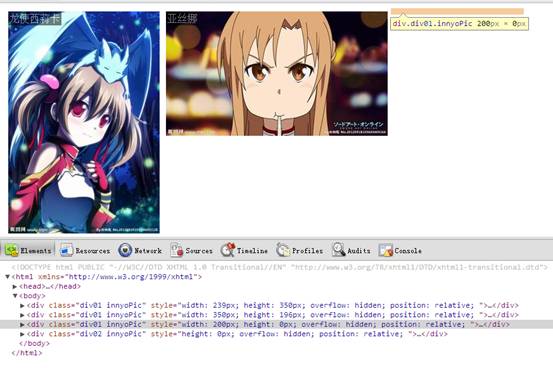Collapse the html root node
Image resolution: width=553 pixels, height=368 pixels.
7,277
